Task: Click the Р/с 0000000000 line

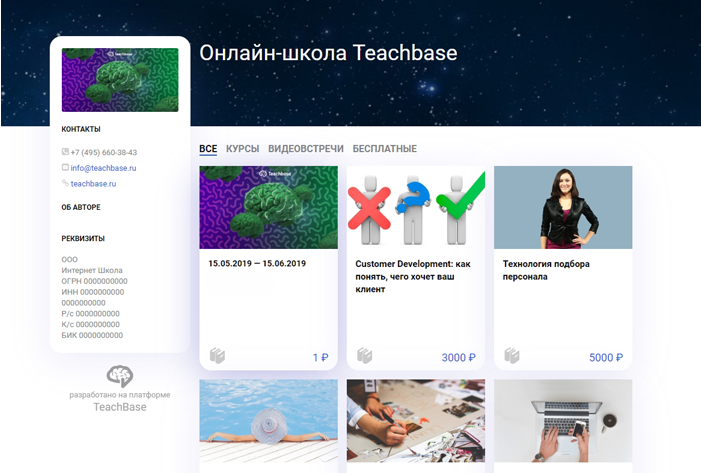Action: click(x=90, y=314)
